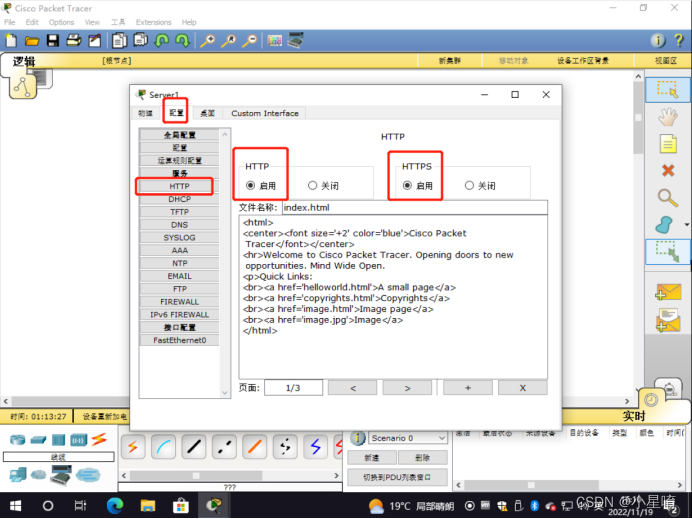Zoom in with the magnifier plus icon
692x519 pixels.
pyautogui.click(x=207, y=41)
